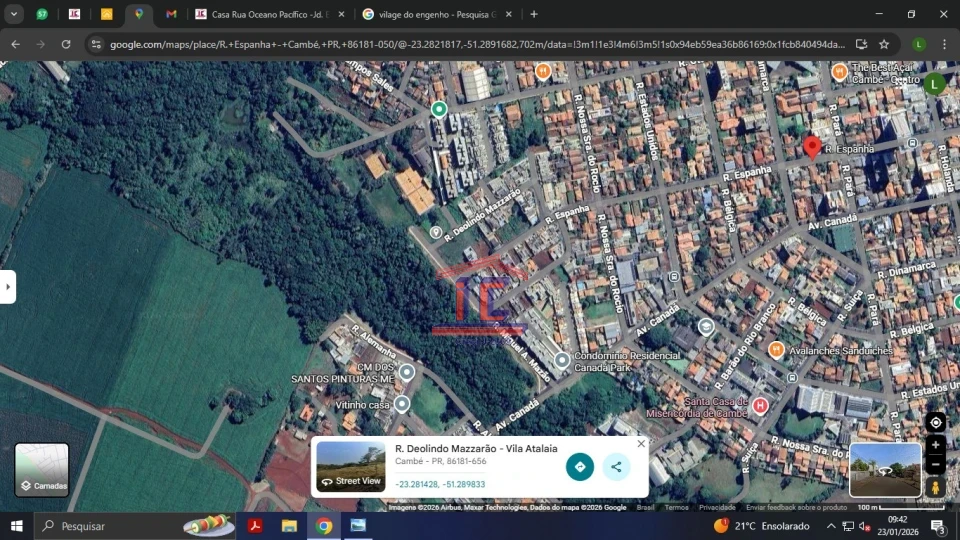960x540 pixels.
Task: Click the share icon in the location card
Action: (x=616, y=466)
